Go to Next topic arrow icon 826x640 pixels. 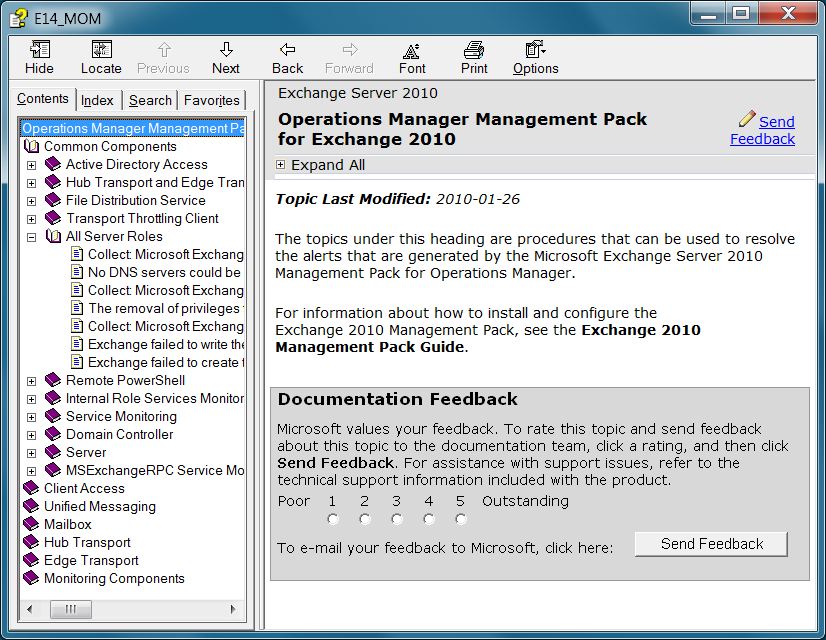[226, 50]
